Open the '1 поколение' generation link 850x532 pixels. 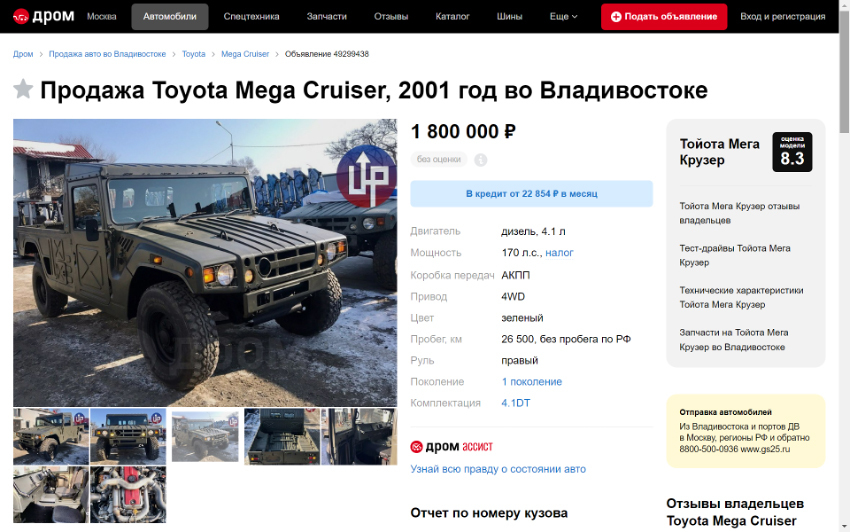pyautogui.click(x=532, y=382)
